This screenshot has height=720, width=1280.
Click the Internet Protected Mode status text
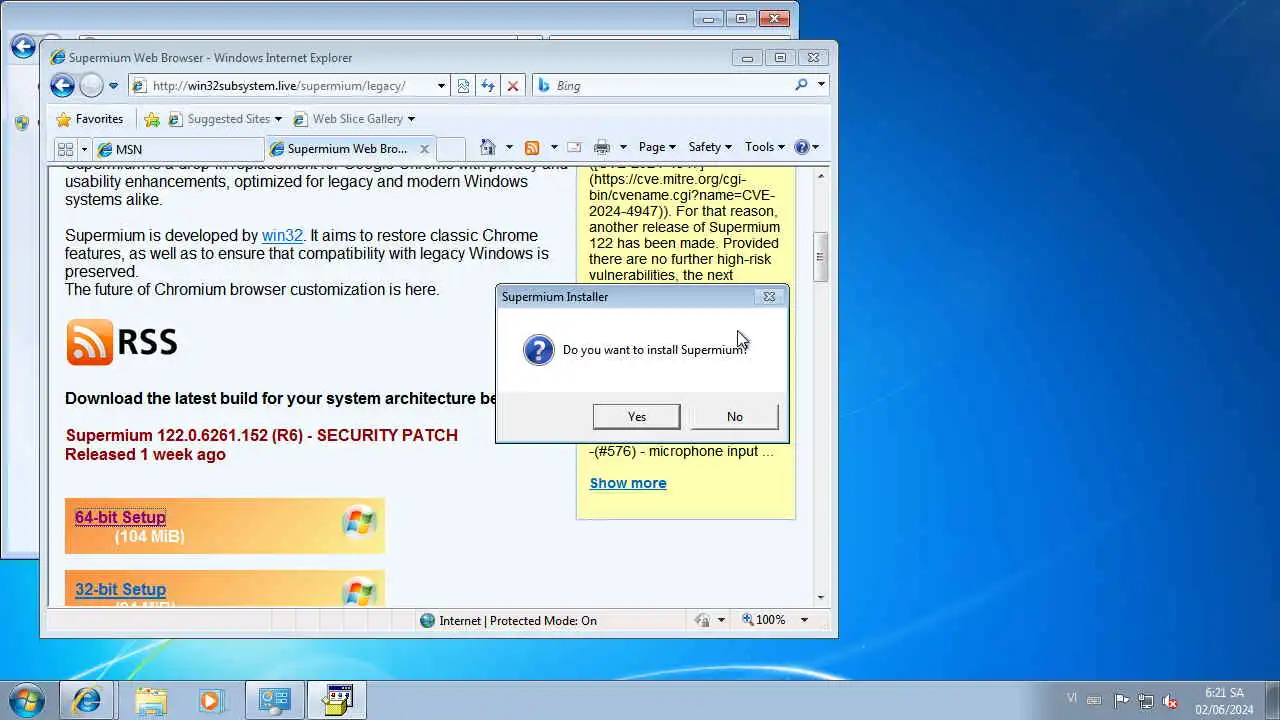coord(518,620)
